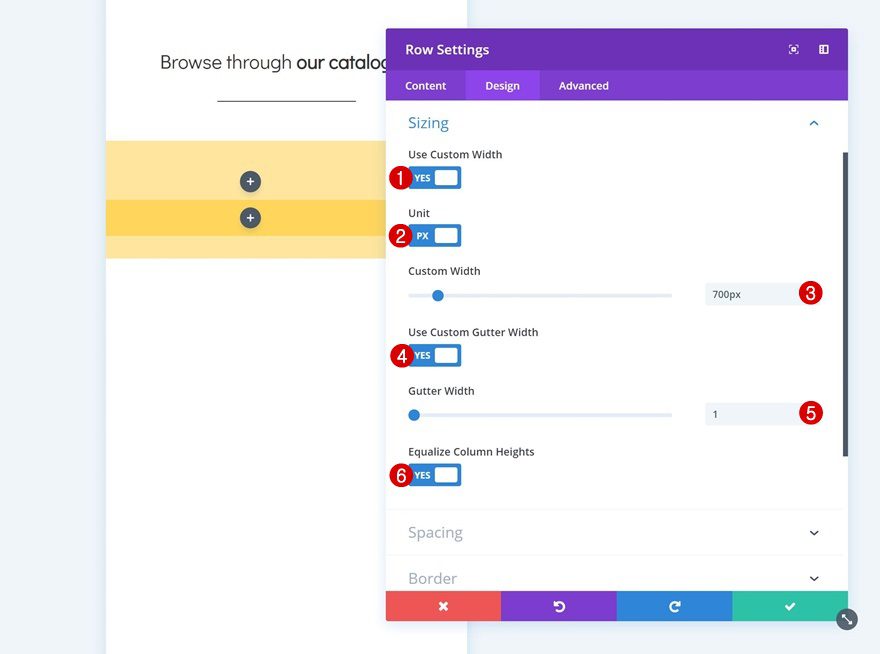880x654 pixels.
Task: Switch the Unit toggle from PX
Action: pyautogui.click(x=434, y=235)
